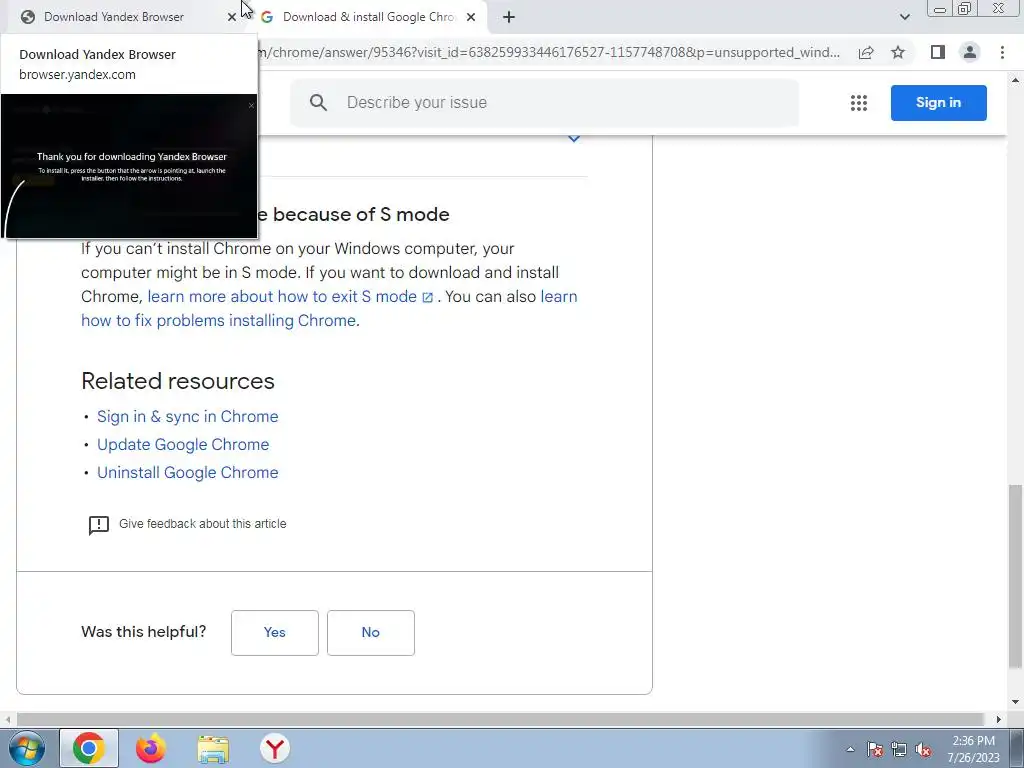Open Sign in & sync in Chrome link
The width and height of the screenshot is (1024, 768).
point(187,417)
